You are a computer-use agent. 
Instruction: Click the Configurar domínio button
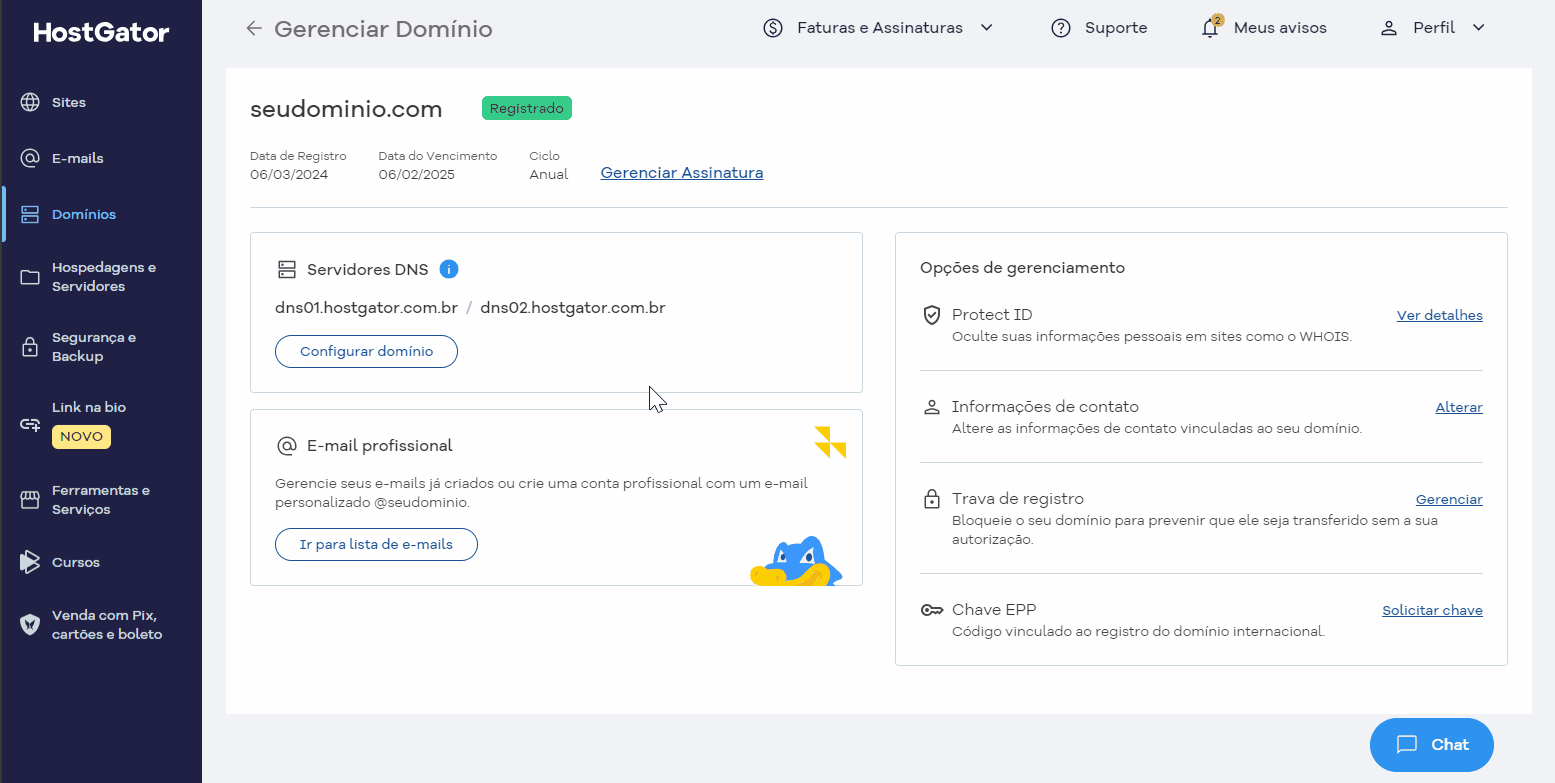click(366, 352)
